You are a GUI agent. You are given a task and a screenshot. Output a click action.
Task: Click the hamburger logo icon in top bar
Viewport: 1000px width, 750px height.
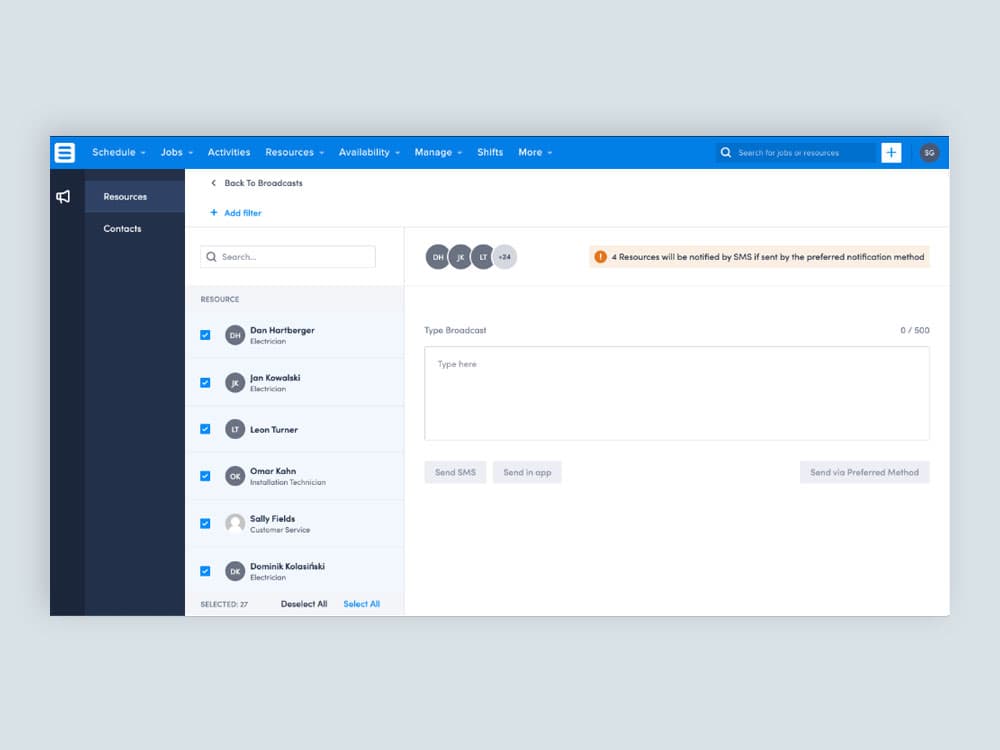coord(64,152)
